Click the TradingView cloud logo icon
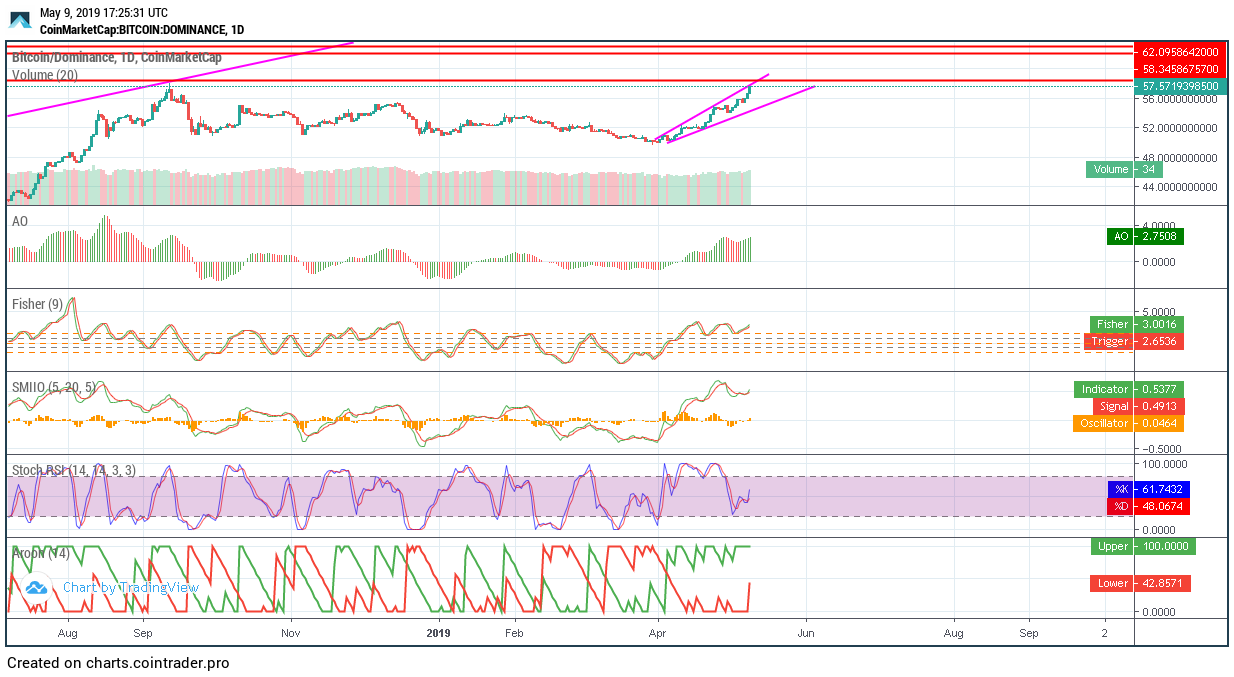The width and height of the screenshot is (1234, 677). [36, 588]
